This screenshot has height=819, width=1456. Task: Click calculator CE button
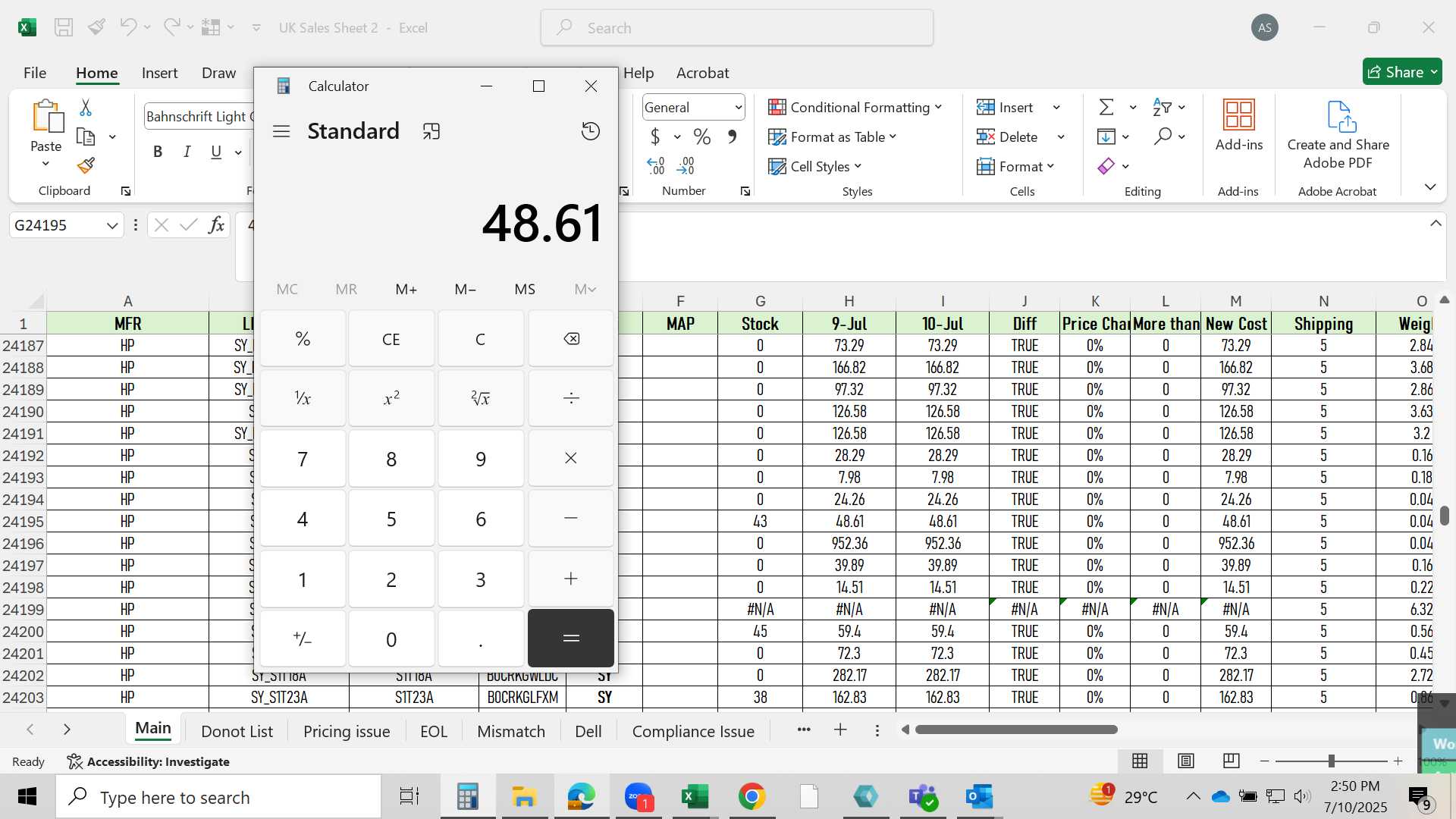[x=391, y=339]
